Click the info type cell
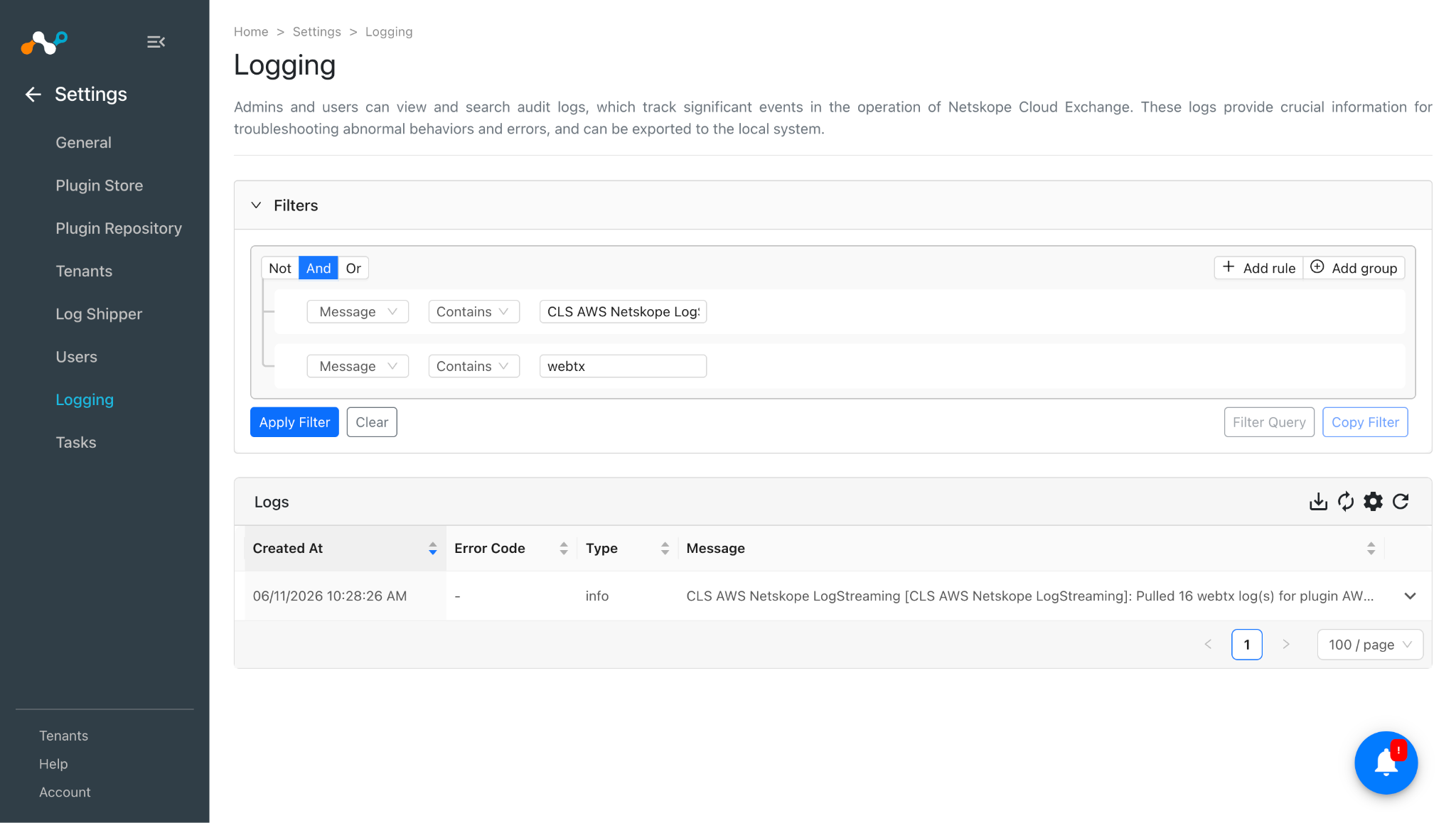The height and width of the screenshot is (823, 1456). coord(597,596)
